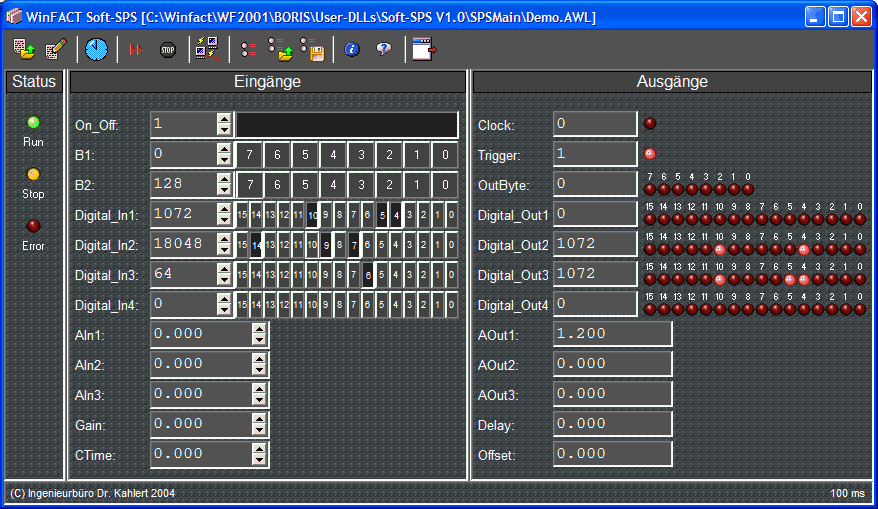Click the green Run status LED
This screenshot has height=509, width=878.
click(x=34, y=122)
